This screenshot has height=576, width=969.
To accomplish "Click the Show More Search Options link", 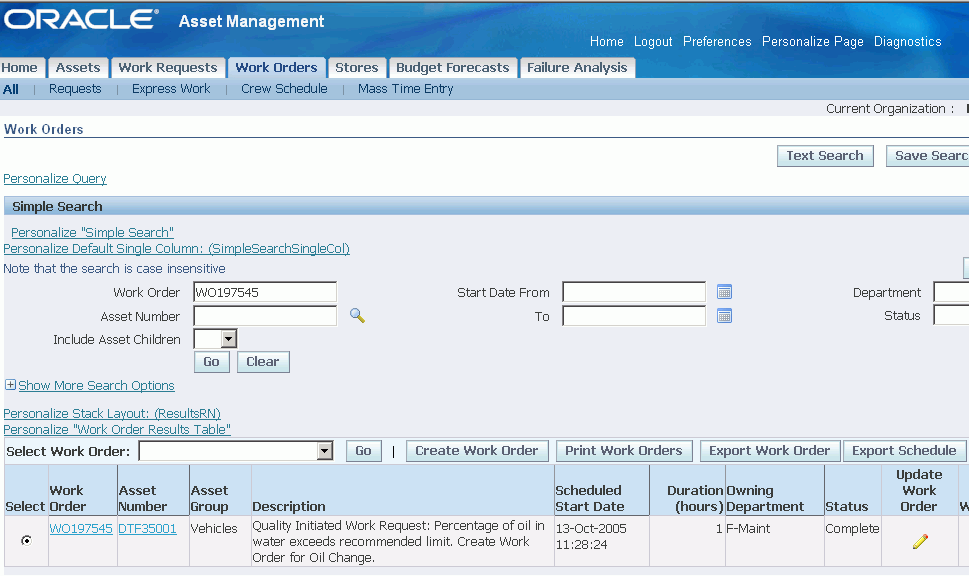I will (x=96, y=386).
